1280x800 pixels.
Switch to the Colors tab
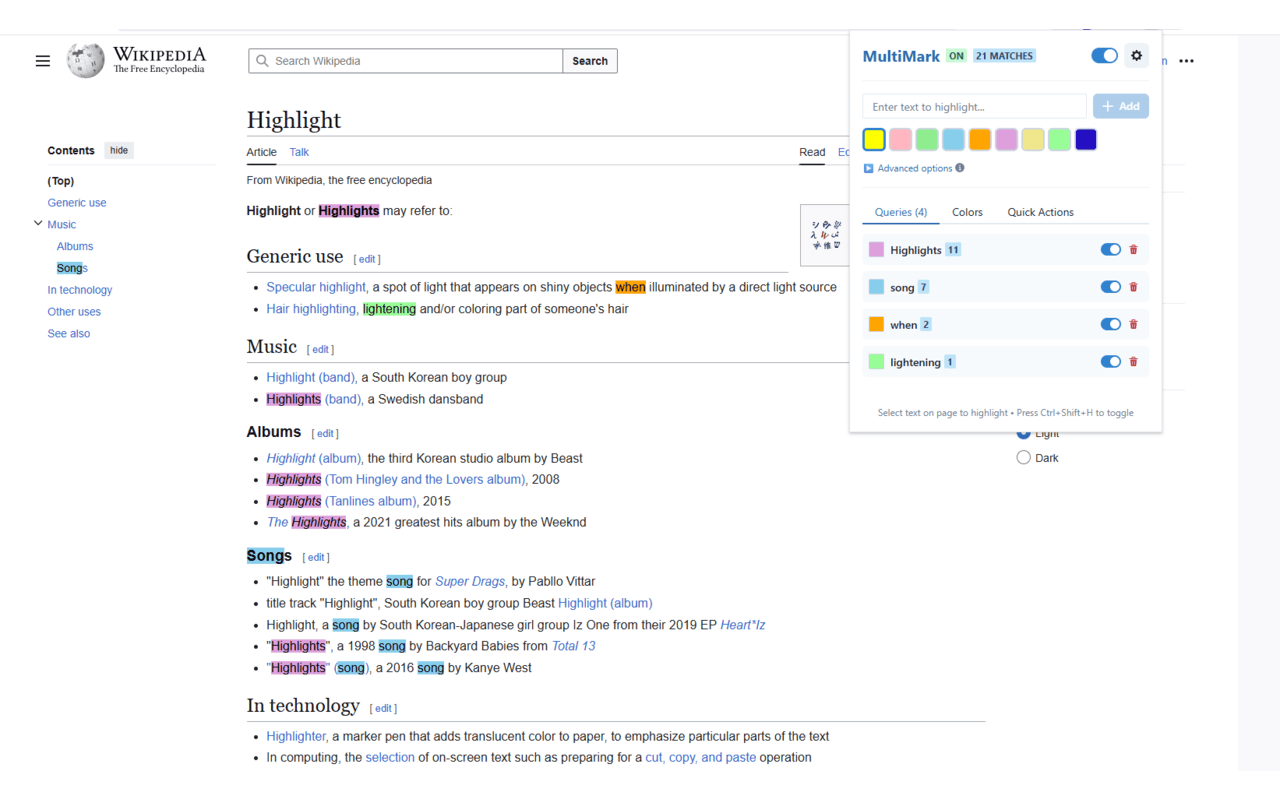pyautogui.click(x=967, y=212)
